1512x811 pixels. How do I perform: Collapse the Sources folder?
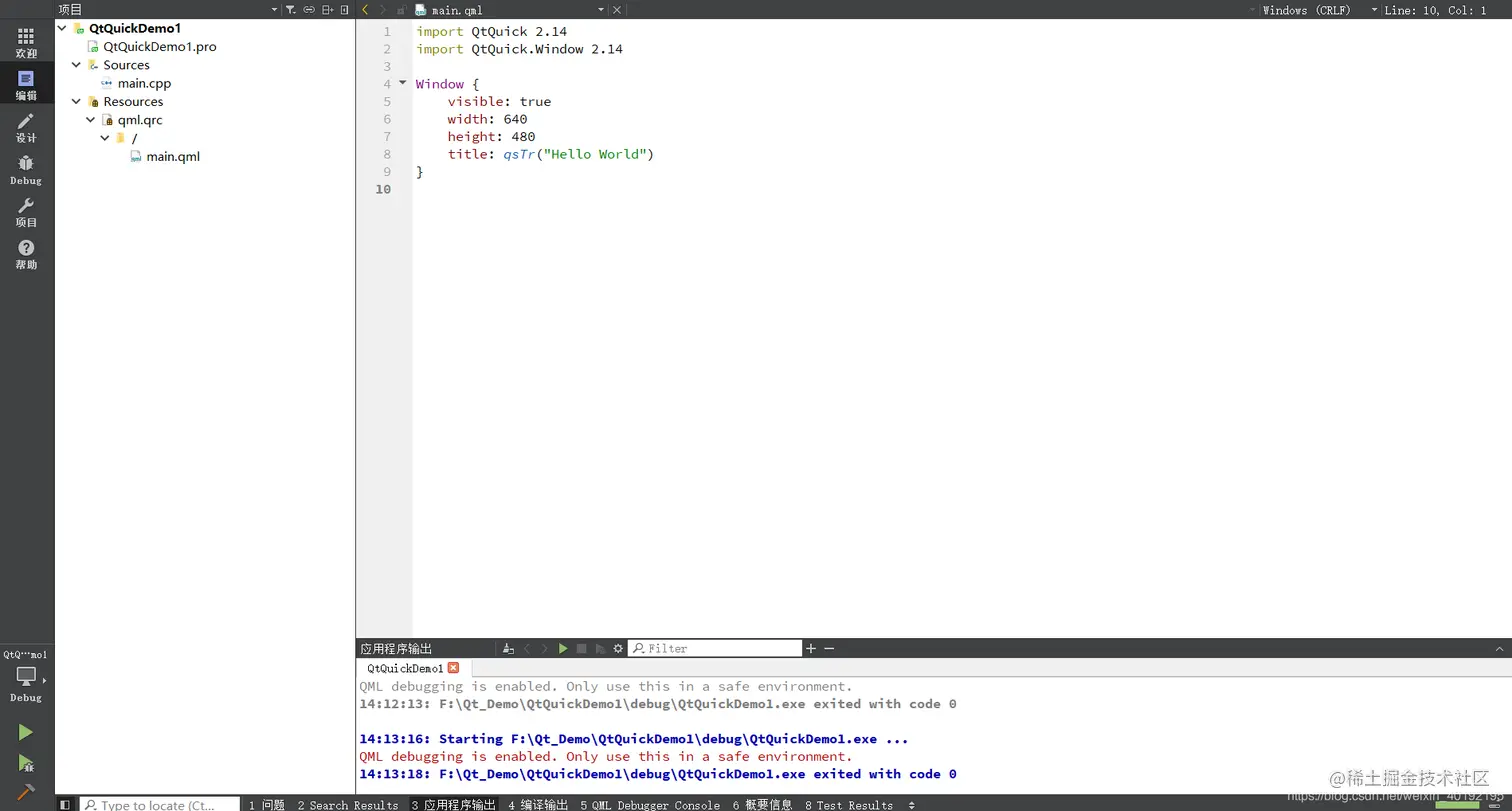pyautogui.click(x=77, y=65)
